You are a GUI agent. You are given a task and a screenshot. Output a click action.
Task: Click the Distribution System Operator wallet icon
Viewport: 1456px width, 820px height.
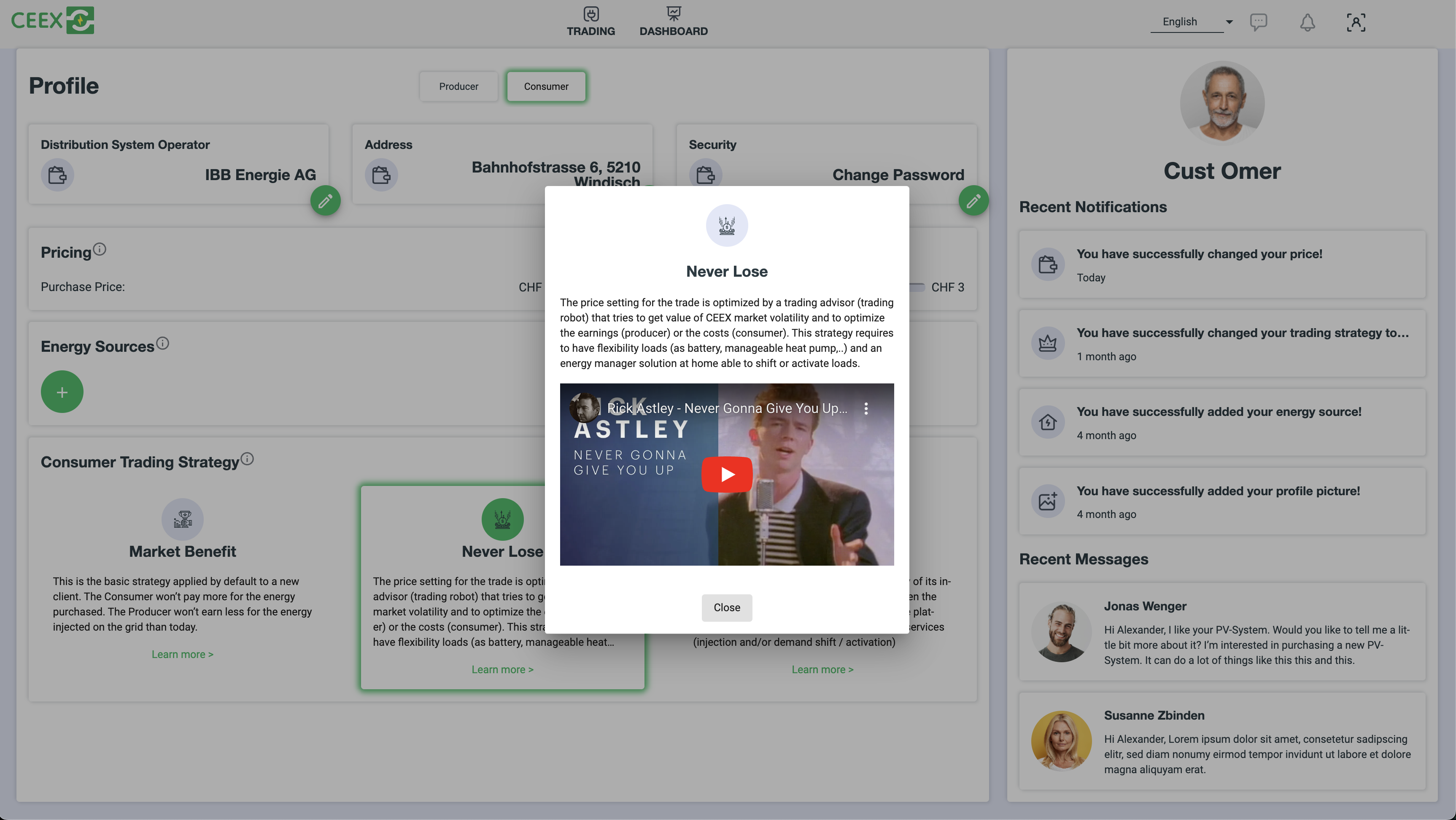point(57,175)
